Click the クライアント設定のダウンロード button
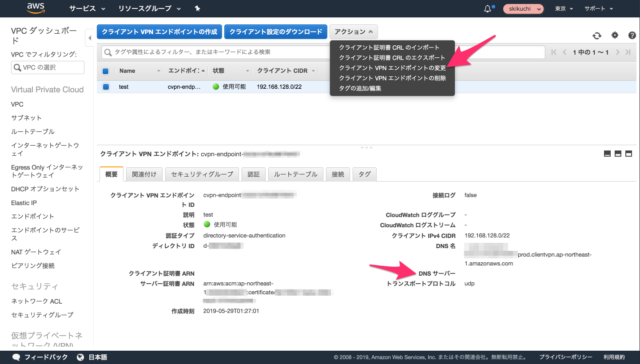 click(276, 32)
